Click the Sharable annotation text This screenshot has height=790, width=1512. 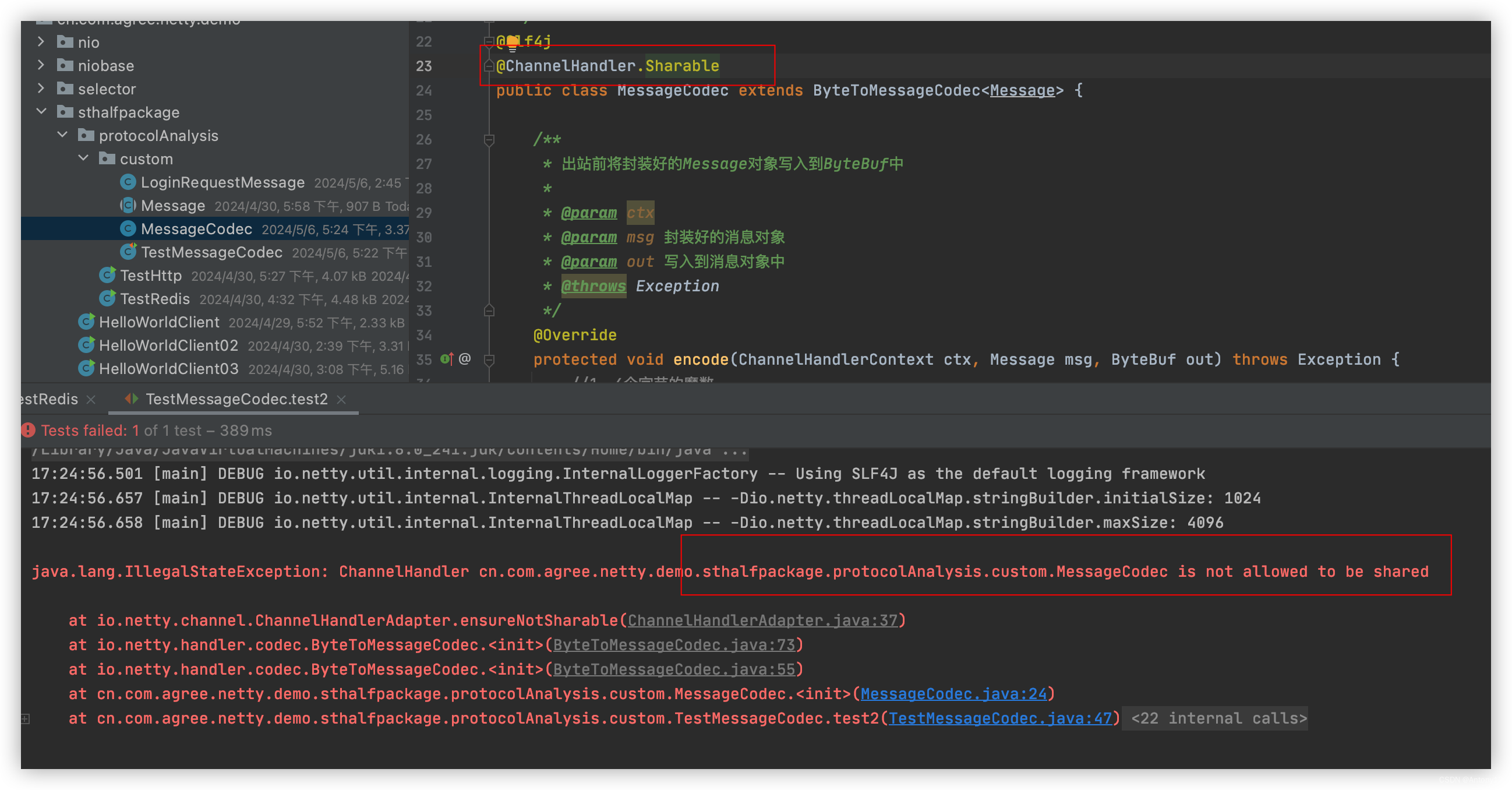pos(682,66)
